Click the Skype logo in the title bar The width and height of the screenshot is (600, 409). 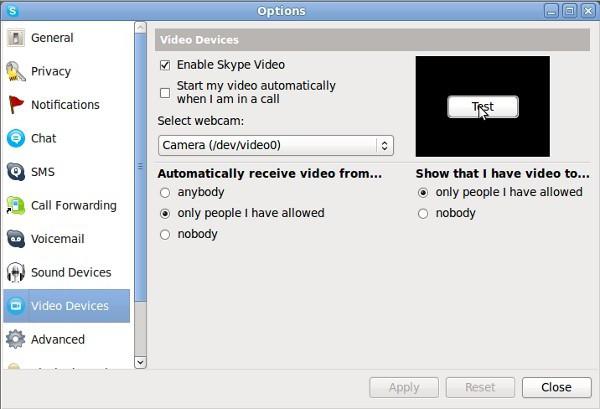12,10
